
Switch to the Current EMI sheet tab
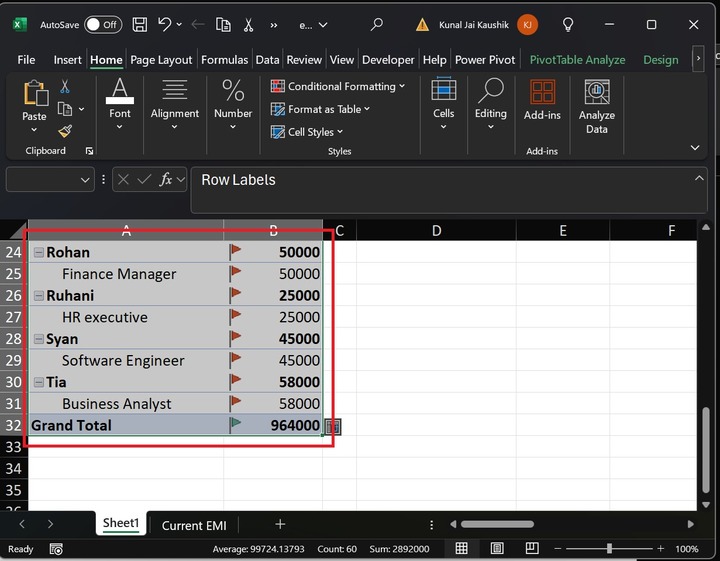pyautogui.click(x=194, y=525)
